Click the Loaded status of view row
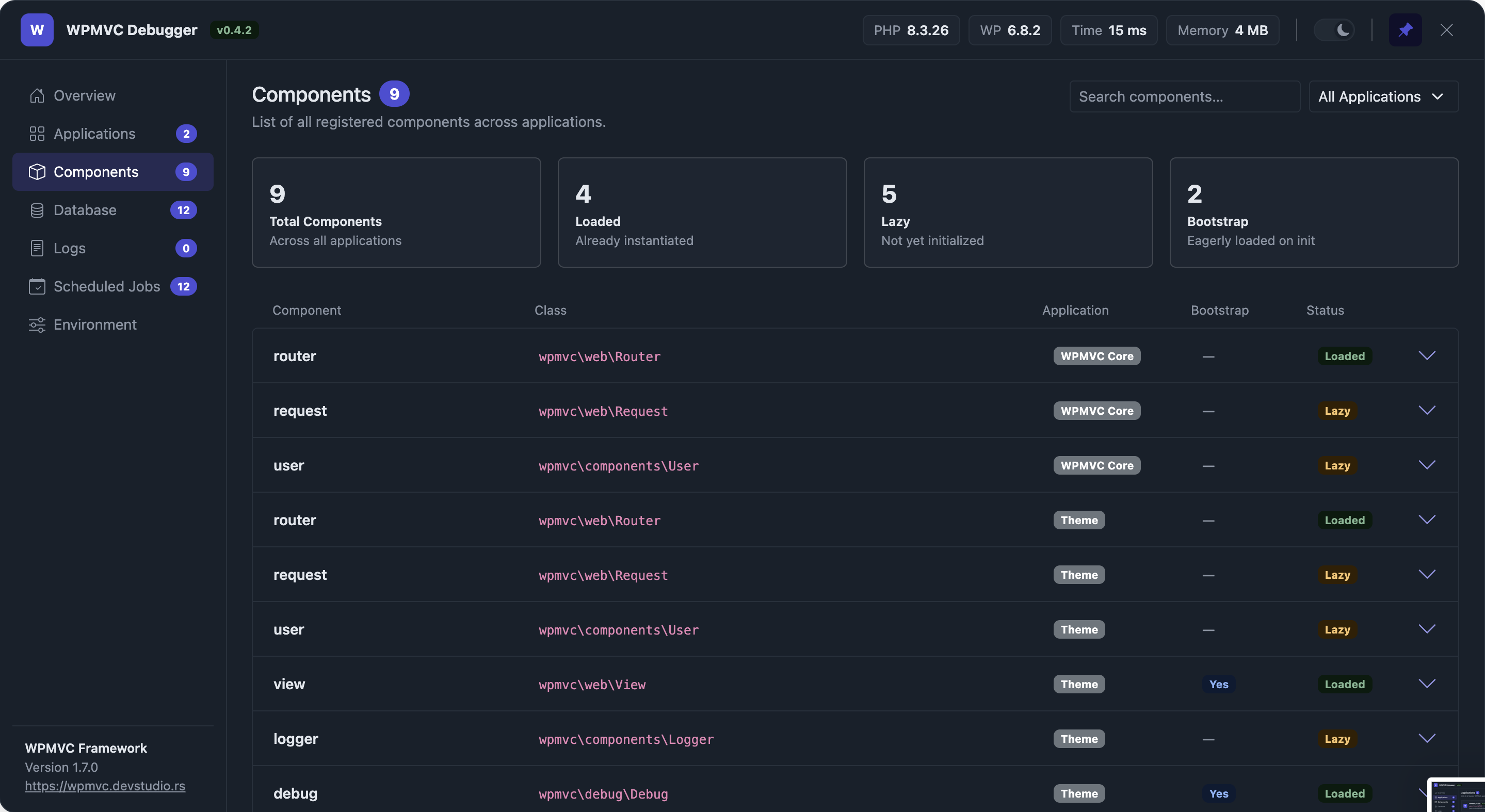Screen dimensions: 1485x812 [1344, 684]
